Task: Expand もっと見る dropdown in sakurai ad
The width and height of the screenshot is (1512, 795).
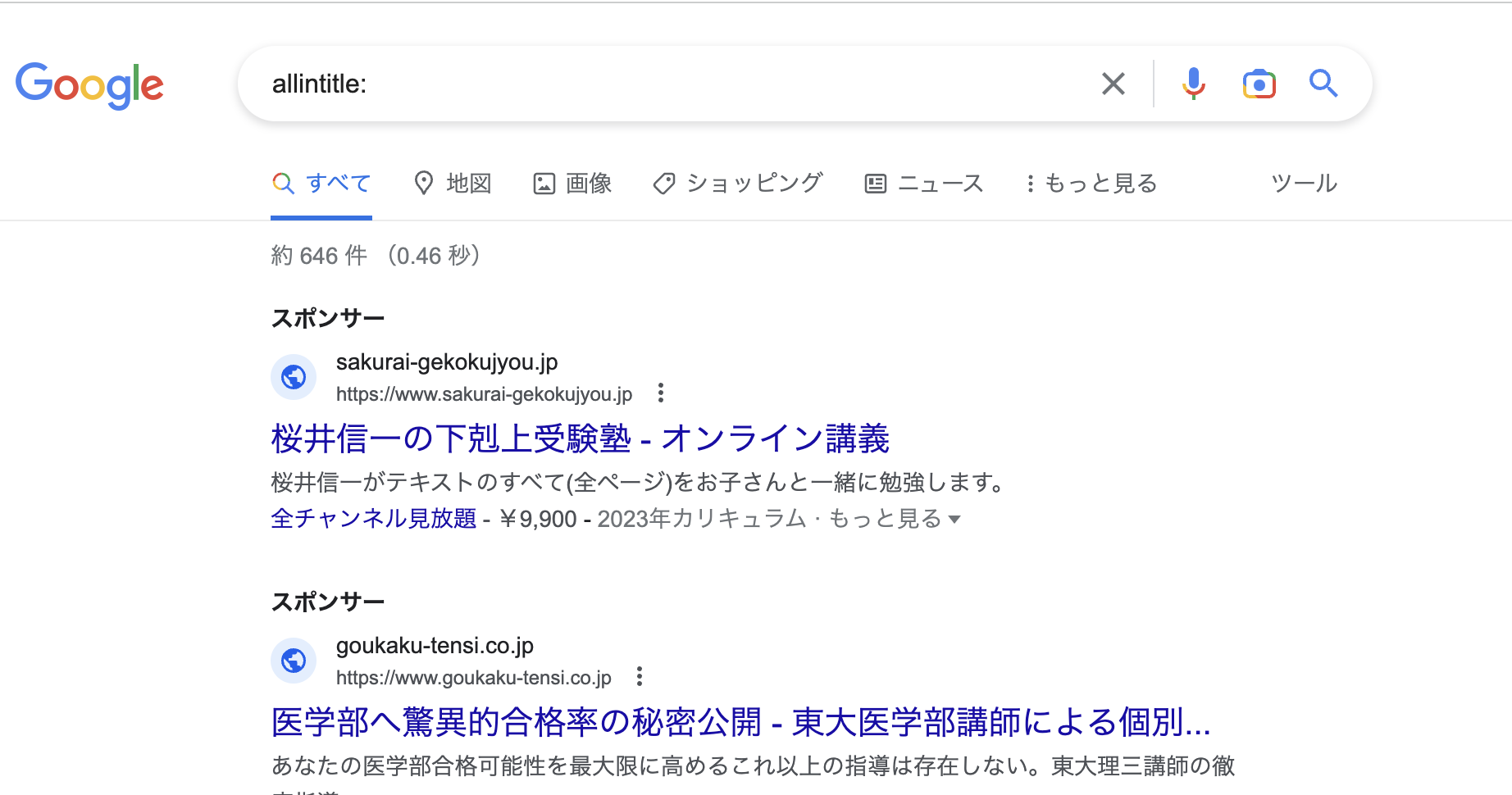Action: (895, 519)
